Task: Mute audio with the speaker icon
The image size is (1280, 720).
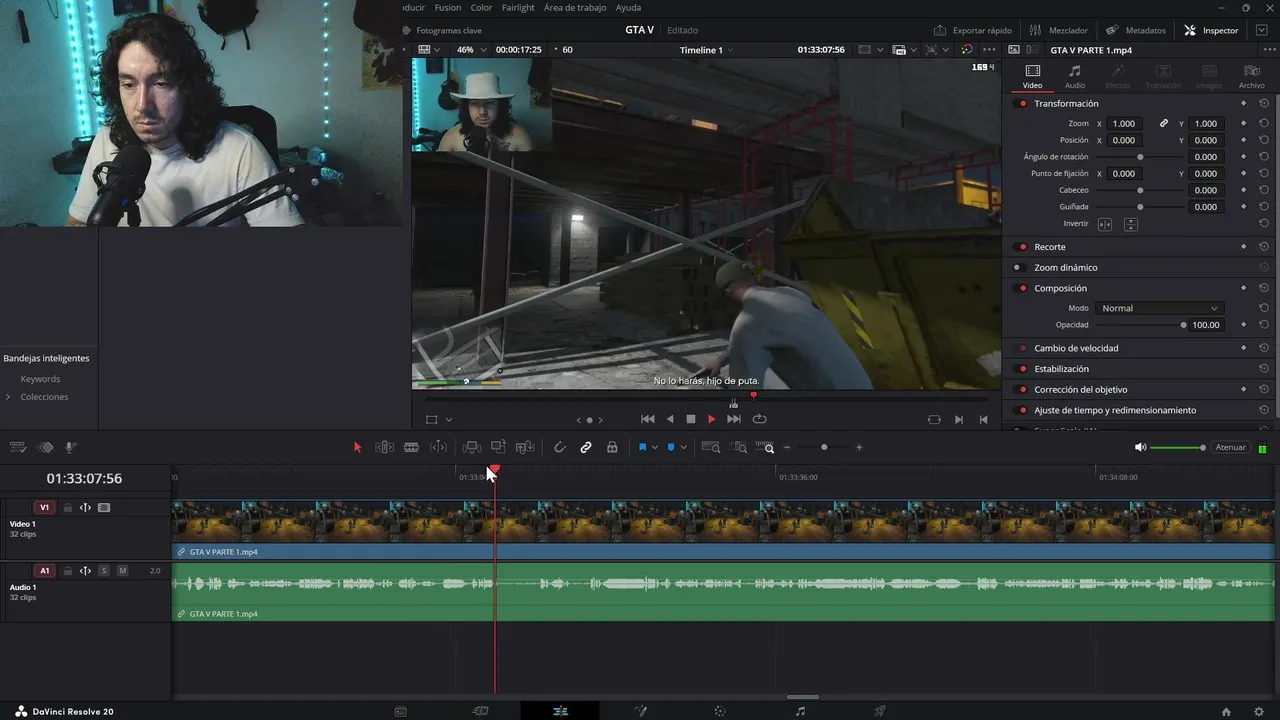Action: (1140, 447)
